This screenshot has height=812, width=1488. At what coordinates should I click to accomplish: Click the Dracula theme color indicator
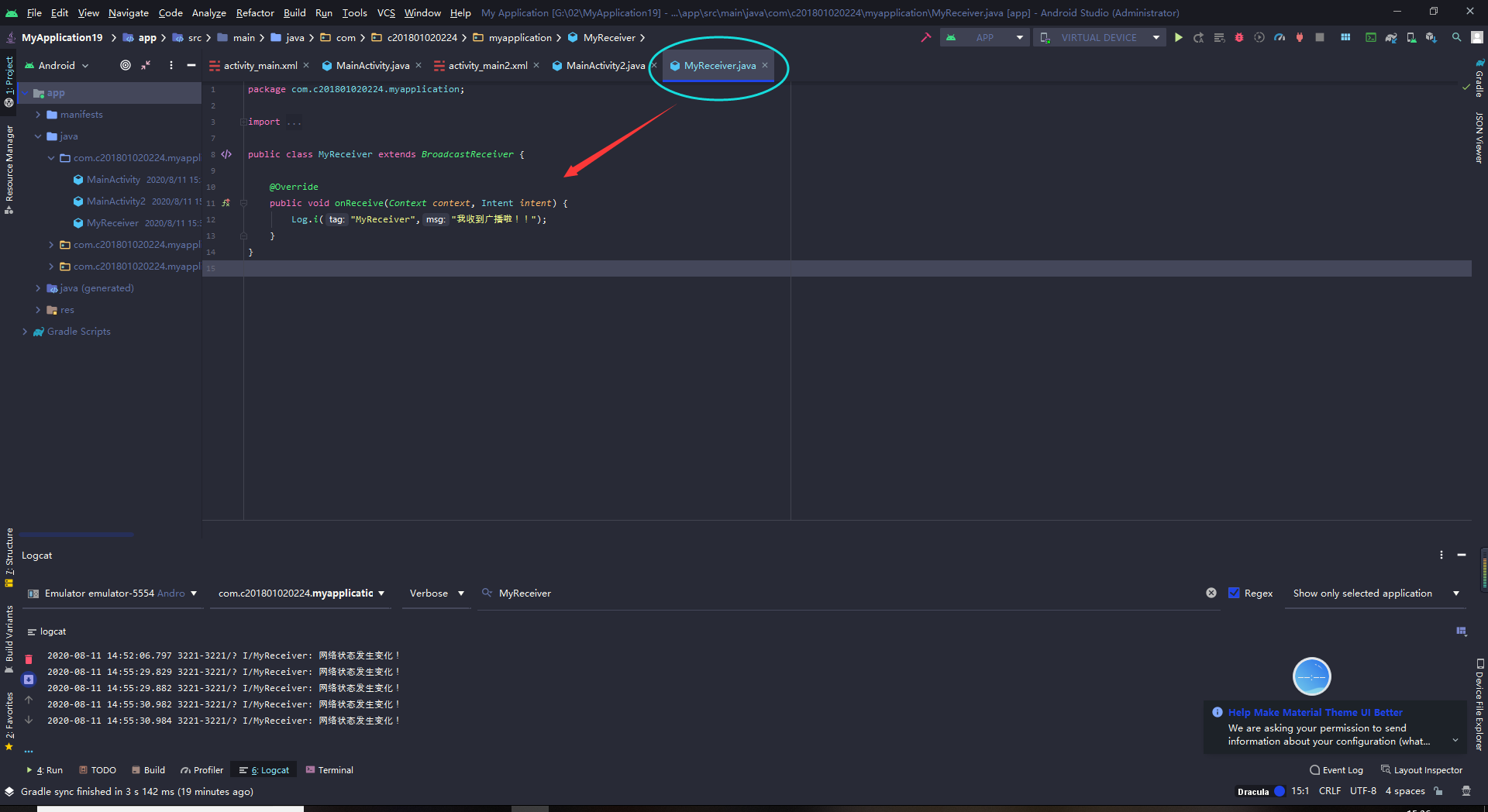1261,791
